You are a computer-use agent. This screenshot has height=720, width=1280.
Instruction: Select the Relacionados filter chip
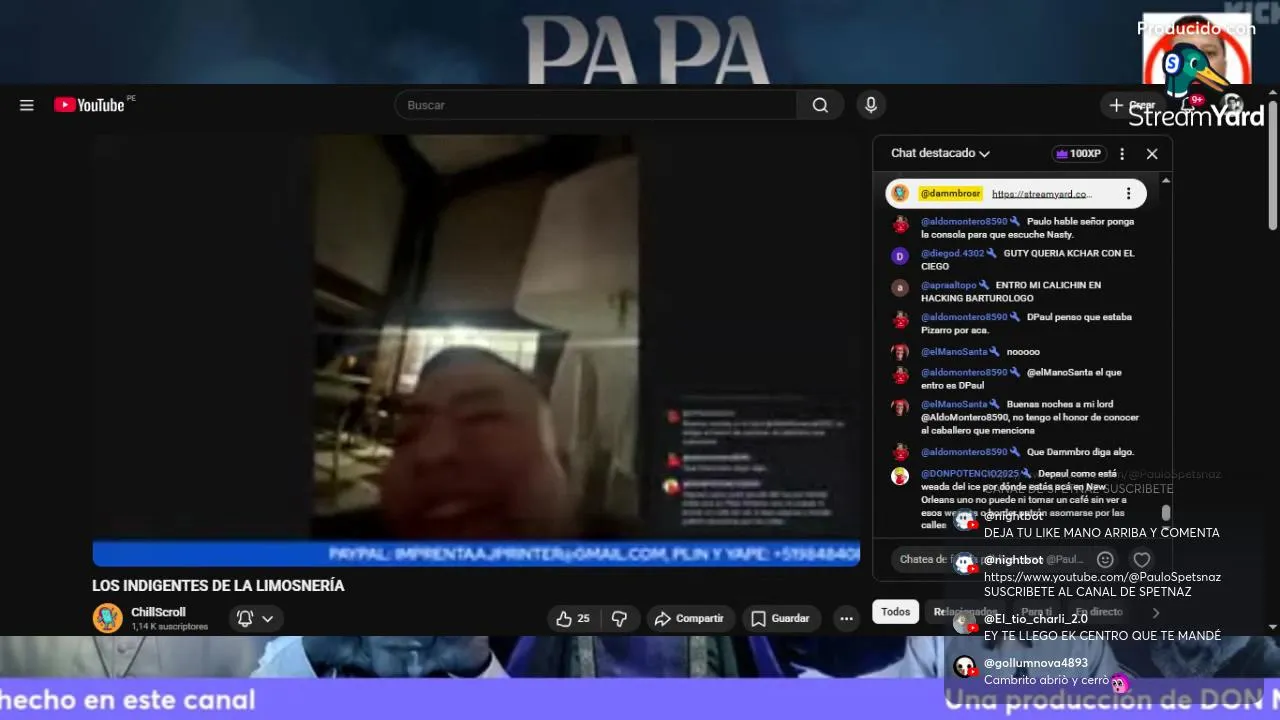(965, 612)
